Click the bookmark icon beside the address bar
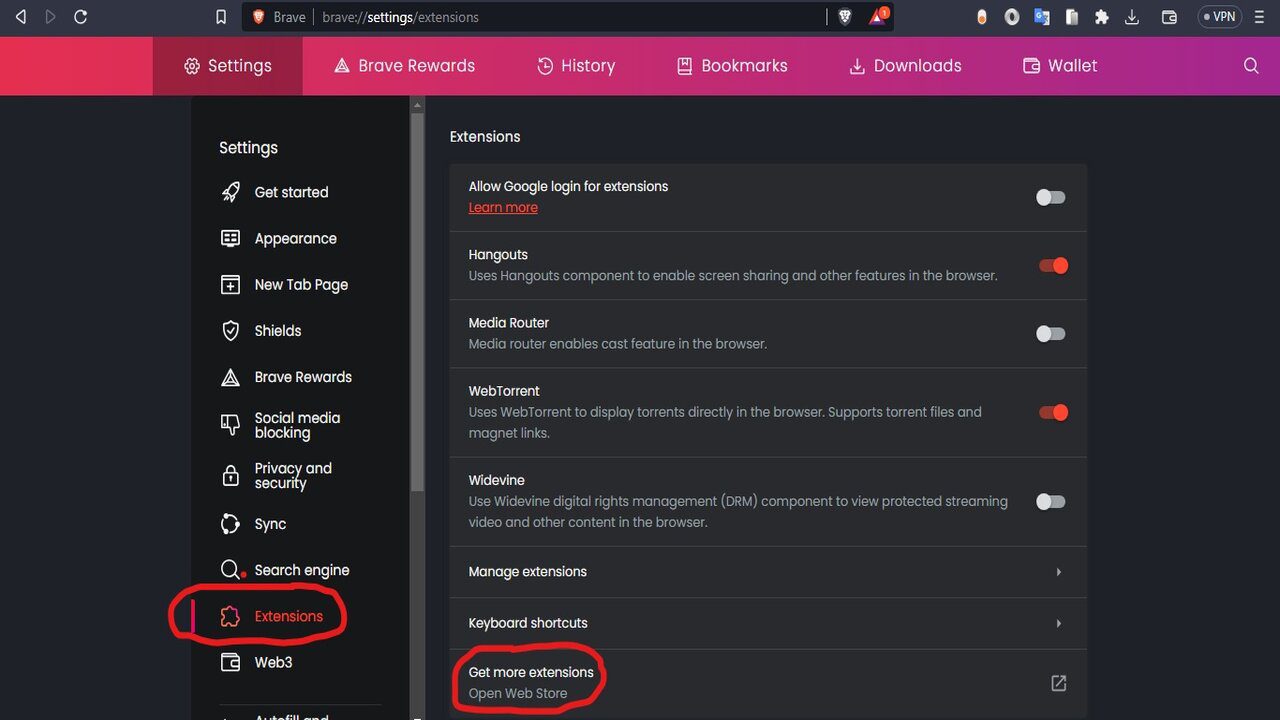This screenshot has width=1280, height=720. (x=221, y=17)
